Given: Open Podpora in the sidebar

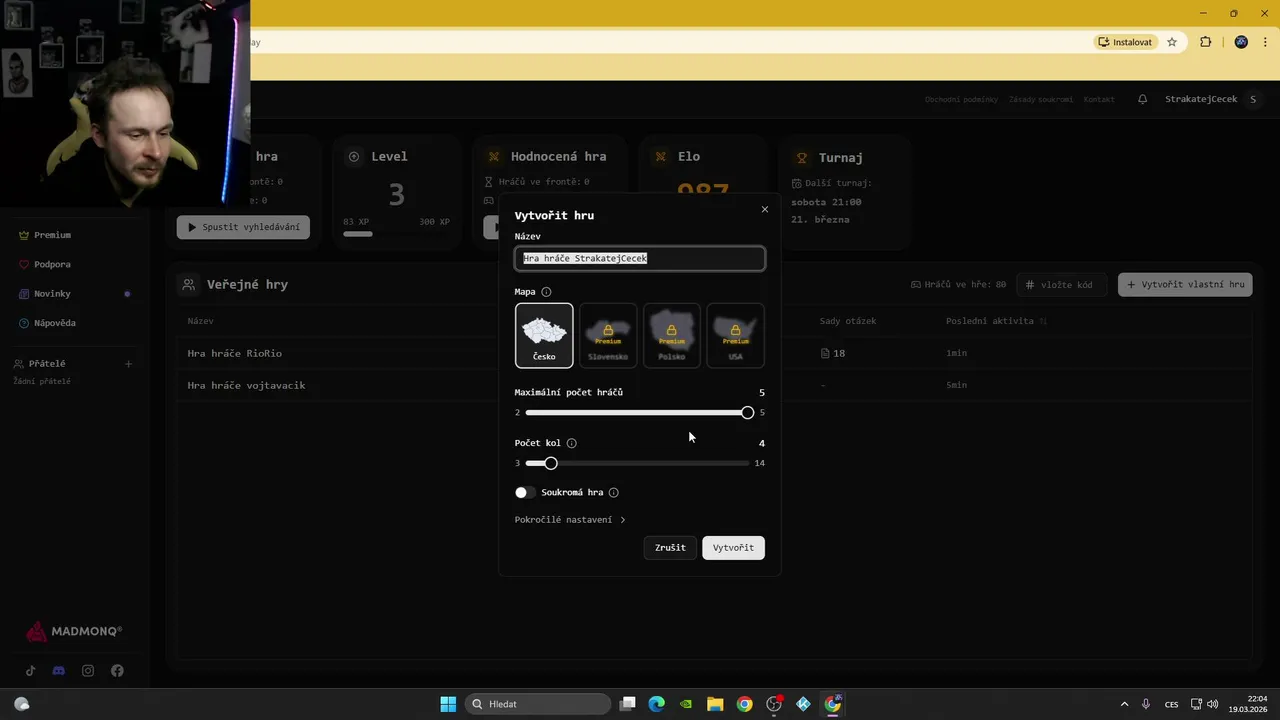Looking at the screenshot, I should pyautogui.click(x=52, y=264).
